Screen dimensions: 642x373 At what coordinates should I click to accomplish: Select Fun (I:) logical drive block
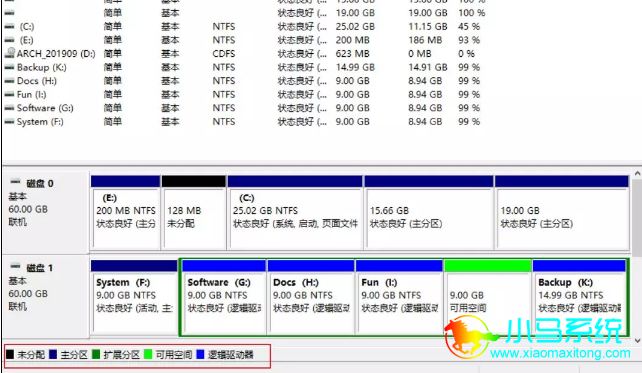pos(399,297)
